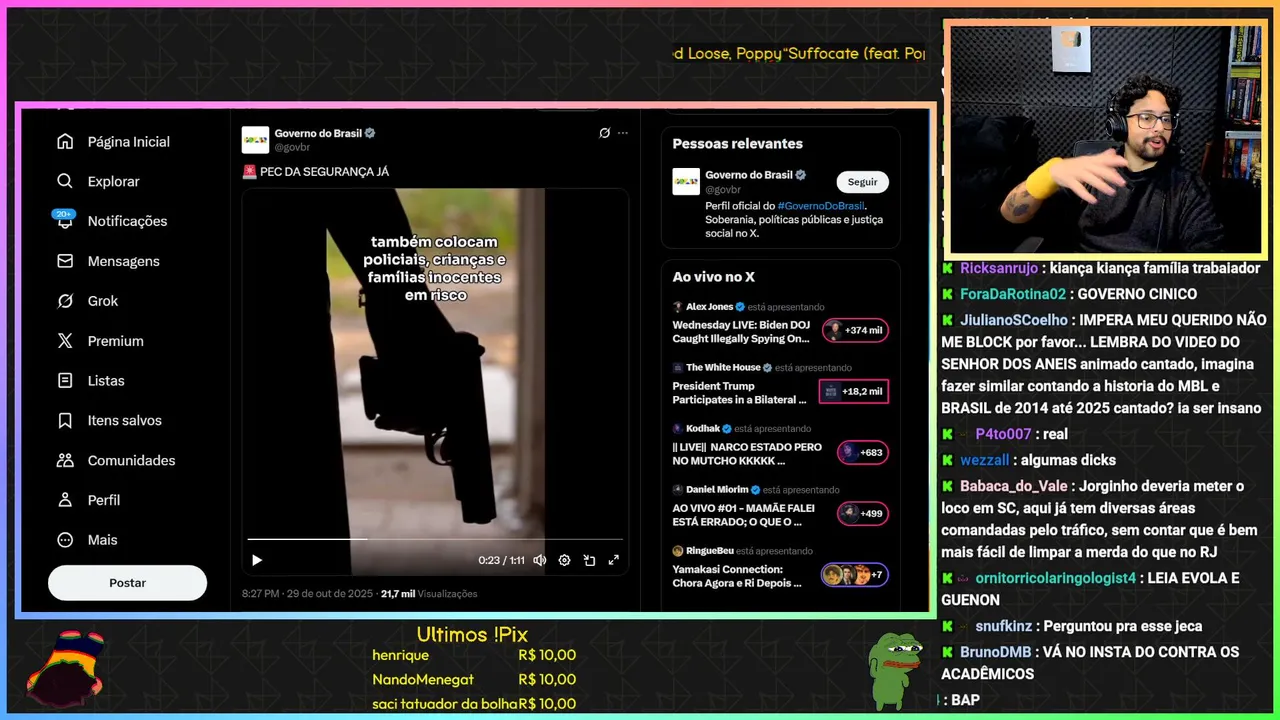The height and width of the screenshot is (720, 1280).
Task: Open Página Inicial home icon
Action: point(65,142)
